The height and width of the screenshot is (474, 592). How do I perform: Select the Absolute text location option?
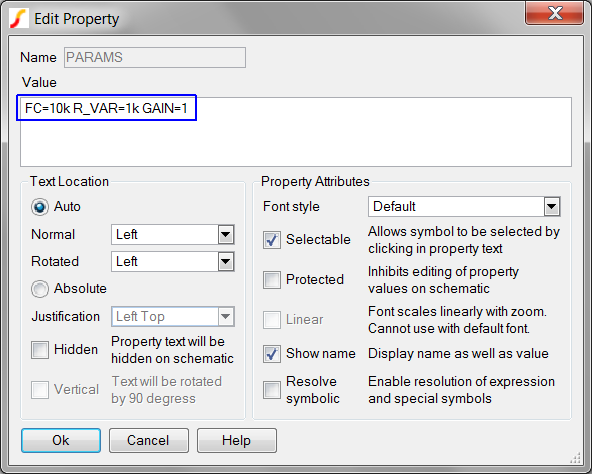click(40, 289)
